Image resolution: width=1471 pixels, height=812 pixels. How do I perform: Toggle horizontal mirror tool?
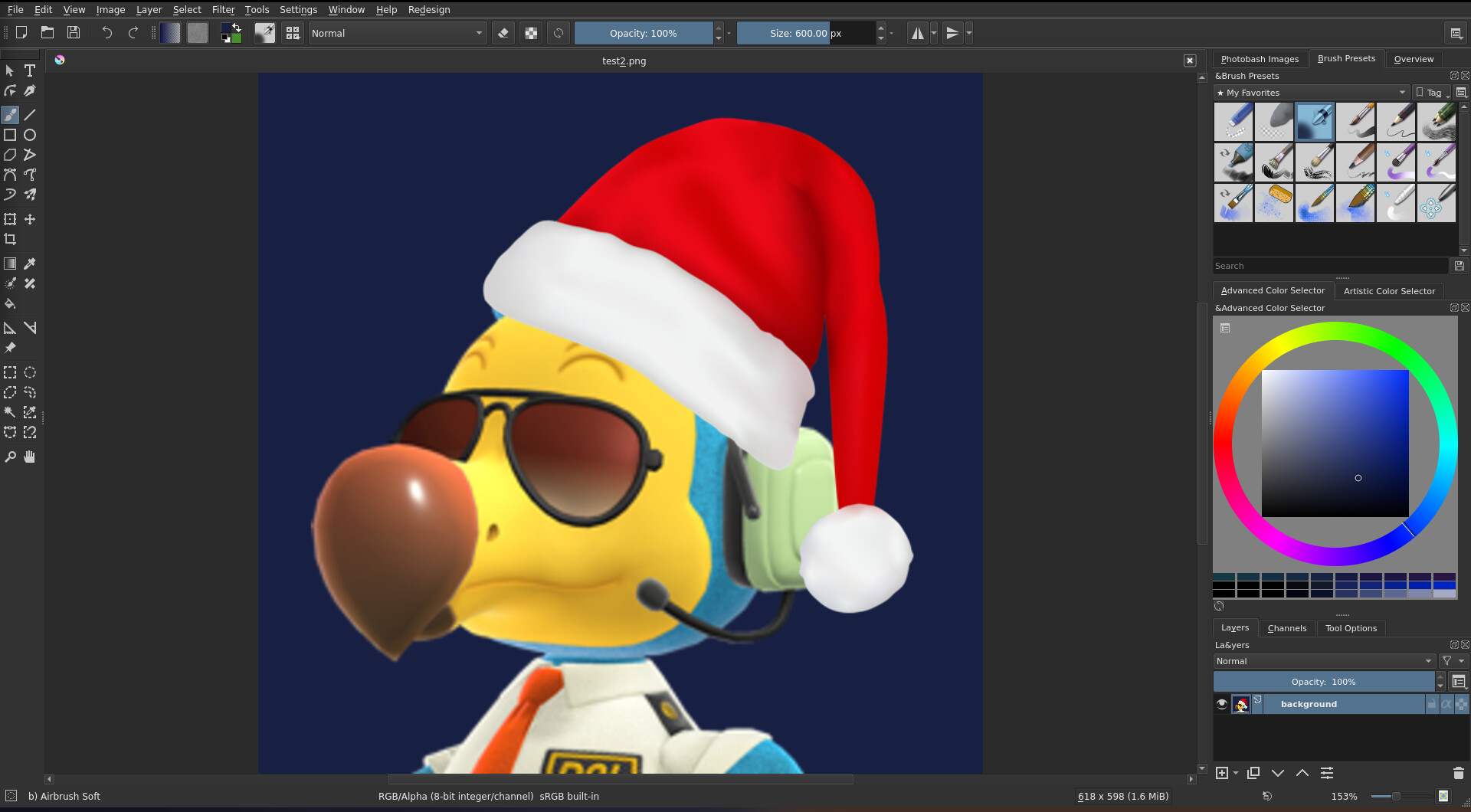[x=918, y=33]
